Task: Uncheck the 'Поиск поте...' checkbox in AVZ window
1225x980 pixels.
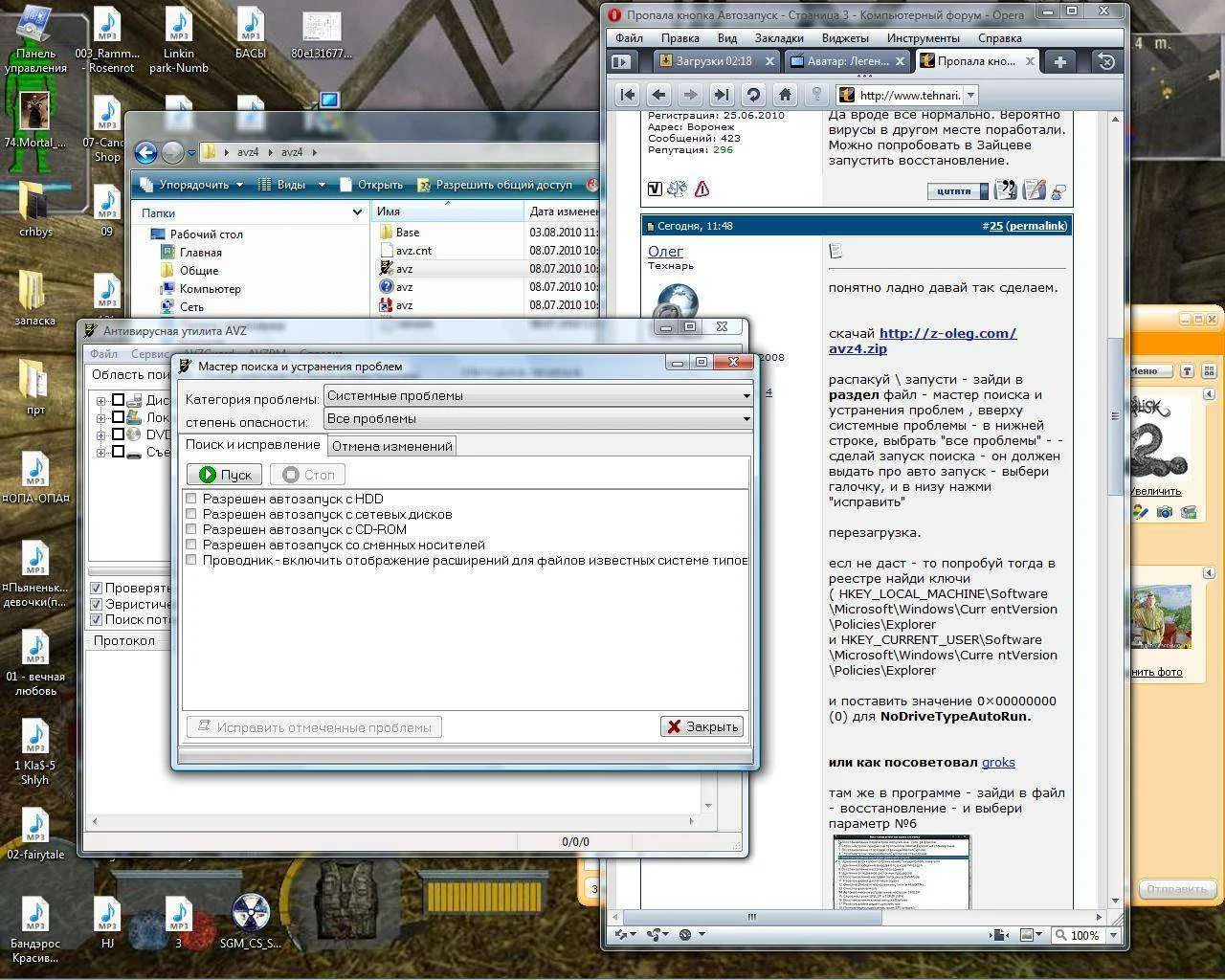Action: click(x=96, y=619)
